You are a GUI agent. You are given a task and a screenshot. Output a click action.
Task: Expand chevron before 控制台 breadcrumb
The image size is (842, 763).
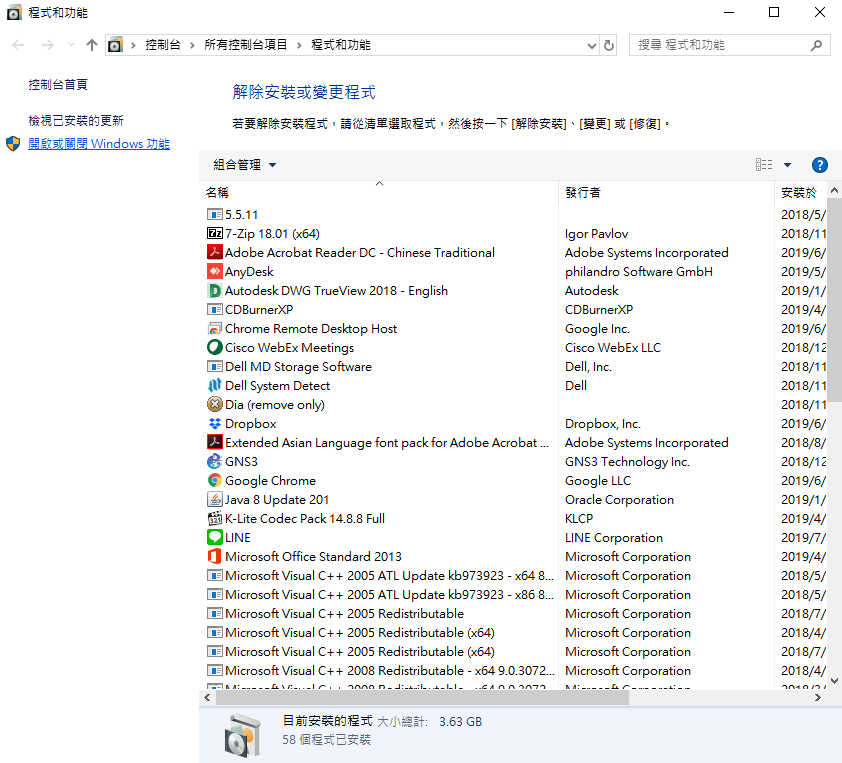tap(133, 45)
